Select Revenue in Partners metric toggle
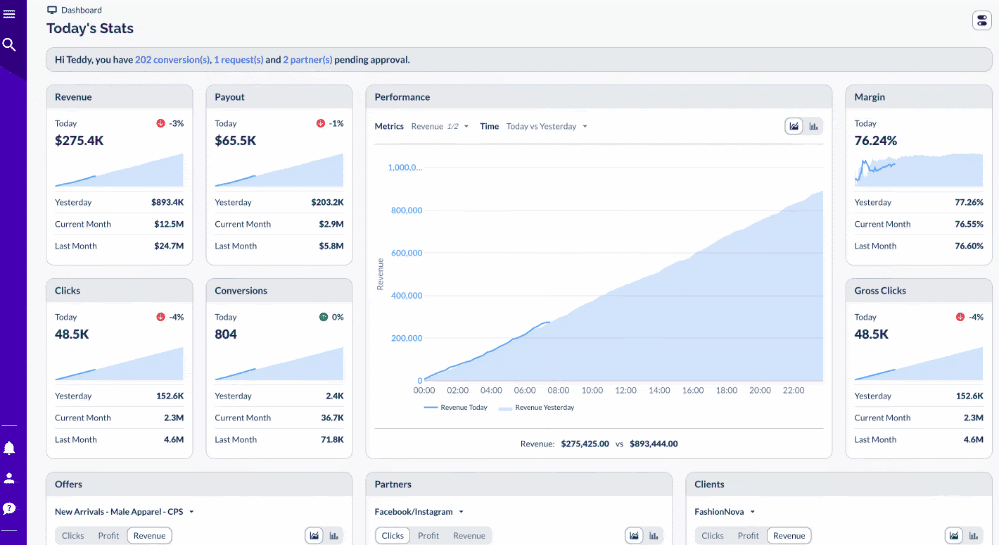This screenshot has width=999, height=545. (469, 536)
